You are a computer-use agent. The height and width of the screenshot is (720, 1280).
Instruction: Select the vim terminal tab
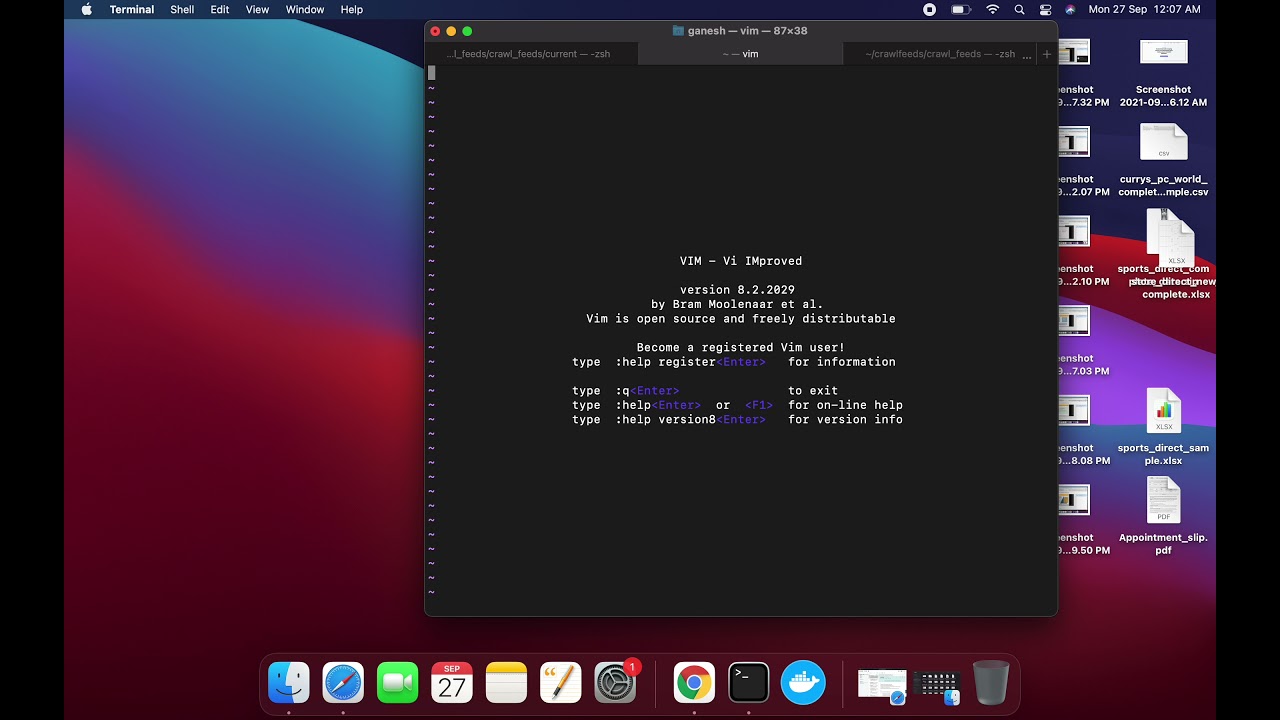[741, 54]
